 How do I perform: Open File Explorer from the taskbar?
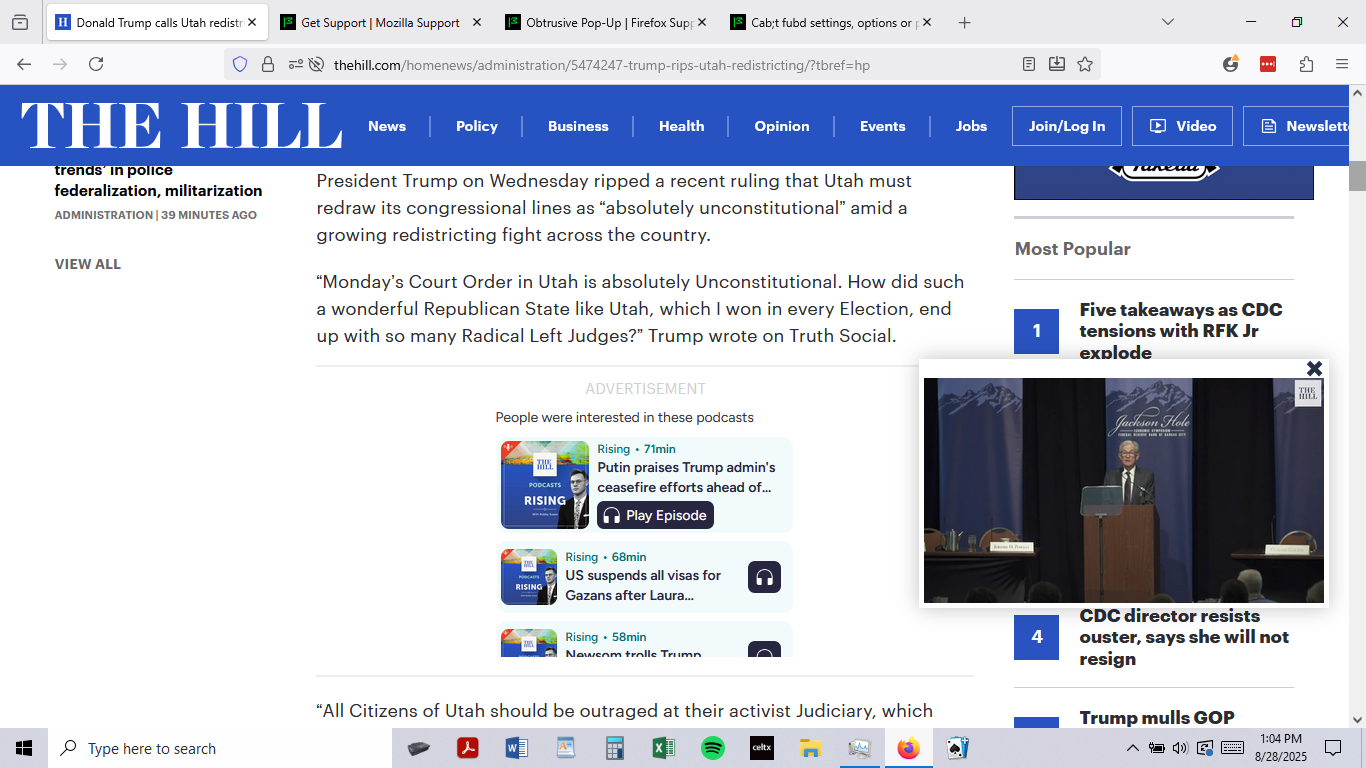[x=810, y=748]
